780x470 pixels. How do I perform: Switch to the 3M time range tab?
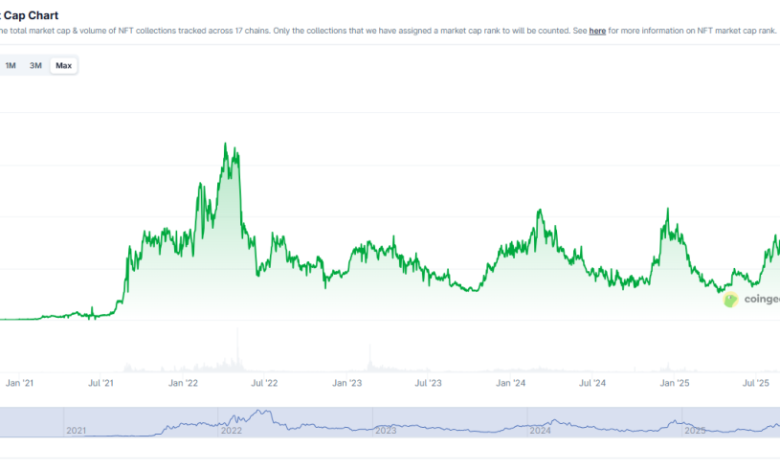tap(36, 66)
